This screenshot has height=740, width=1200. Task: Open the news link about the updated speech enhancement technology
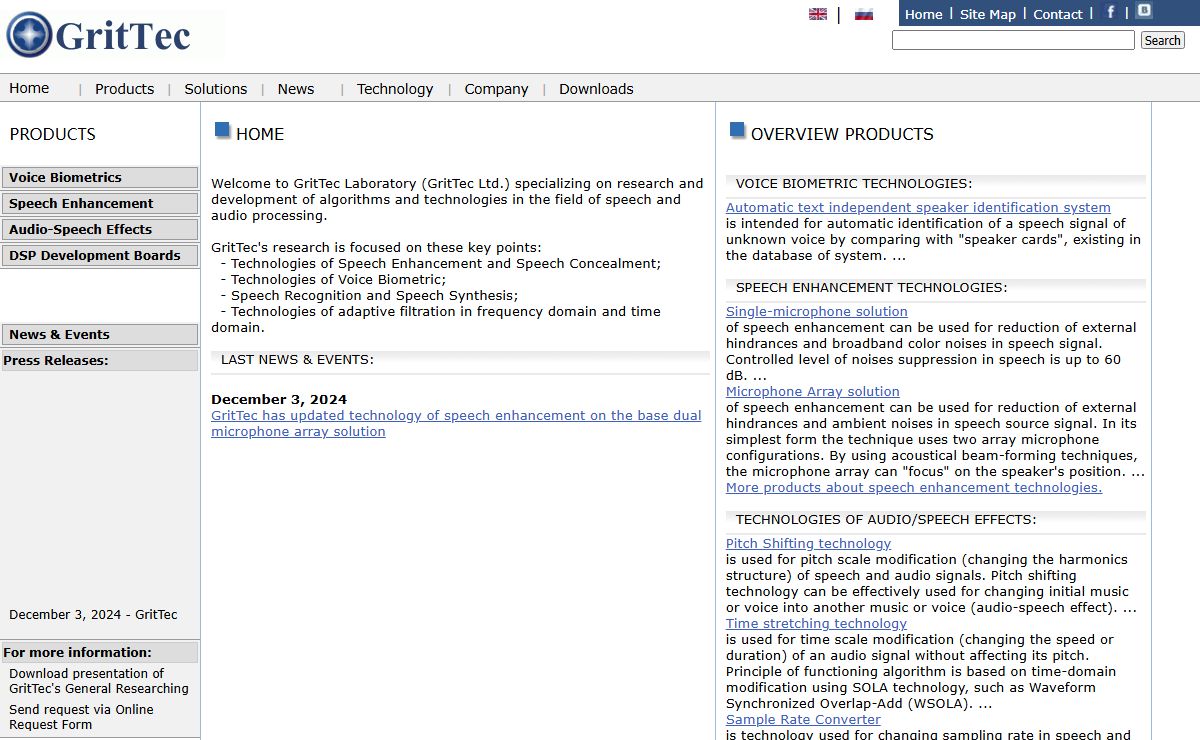pyautogui.click(x=456, y=423)
